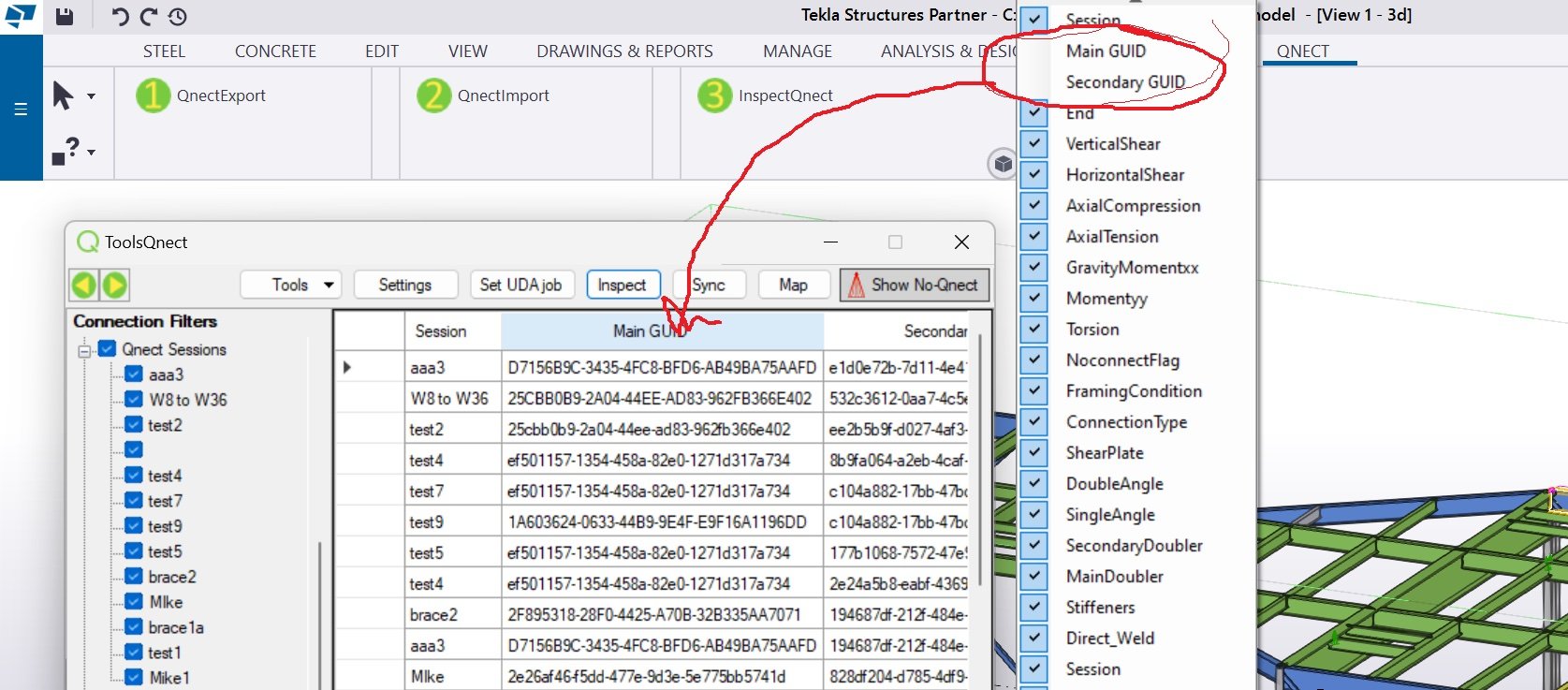Viewport: 1568px width, 690px height.
Task: Open the VIEW ribbon tab
Action: (467, 51)
